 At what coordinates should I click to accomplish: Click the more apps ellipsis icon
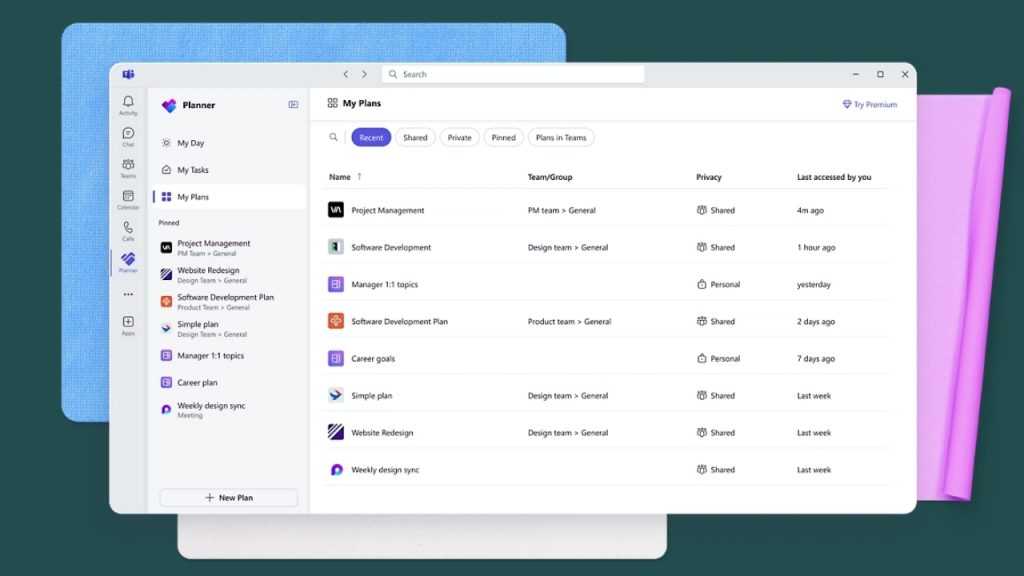(128, 294)
